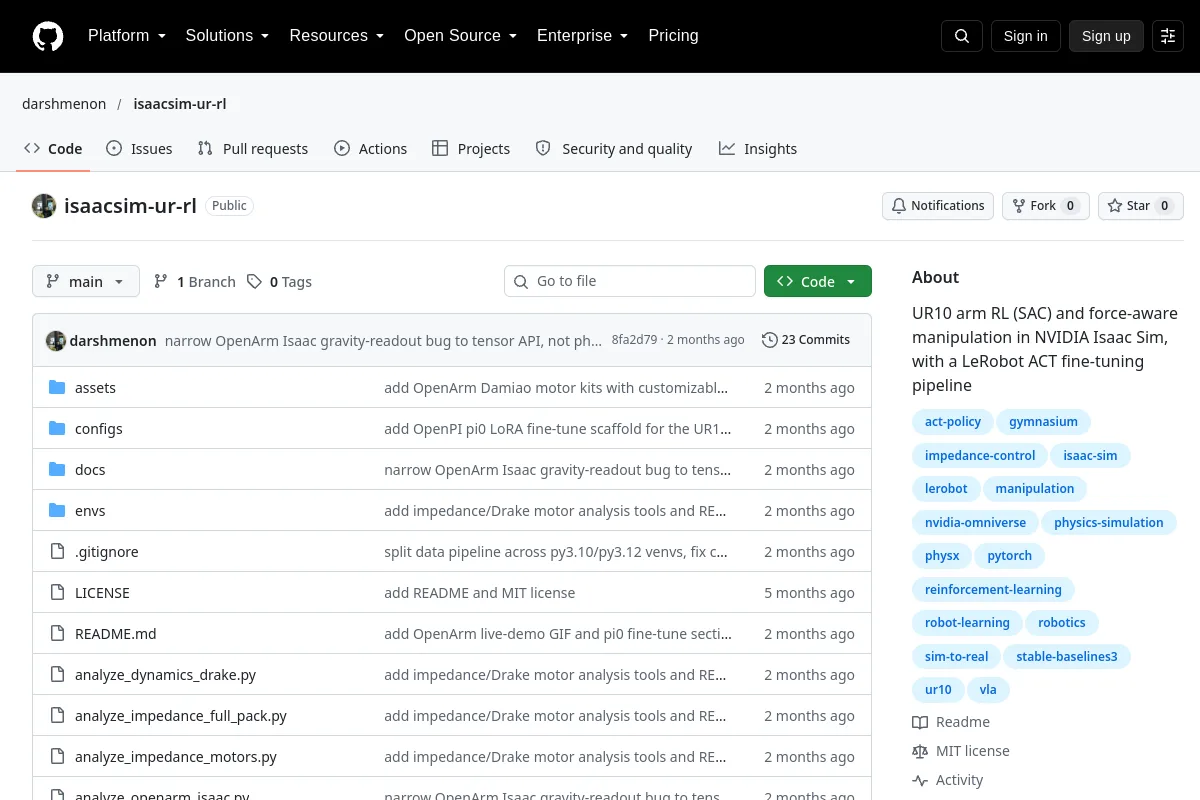
Task: Open the Open Source dropdown
Action: click(x=461, y=36)
